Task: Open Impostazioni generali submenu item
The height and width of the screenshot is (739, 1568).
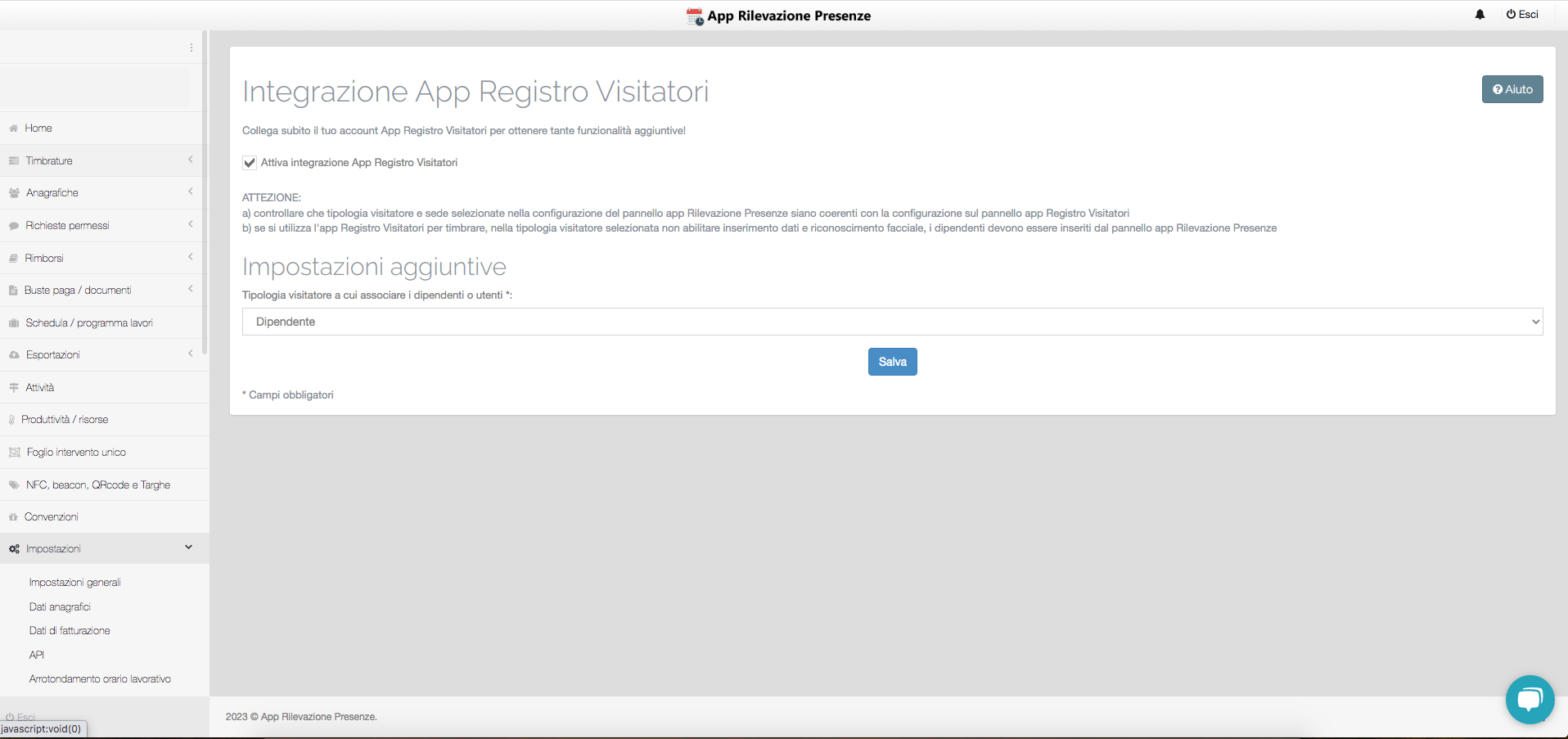Action: (x=74, y=583)
